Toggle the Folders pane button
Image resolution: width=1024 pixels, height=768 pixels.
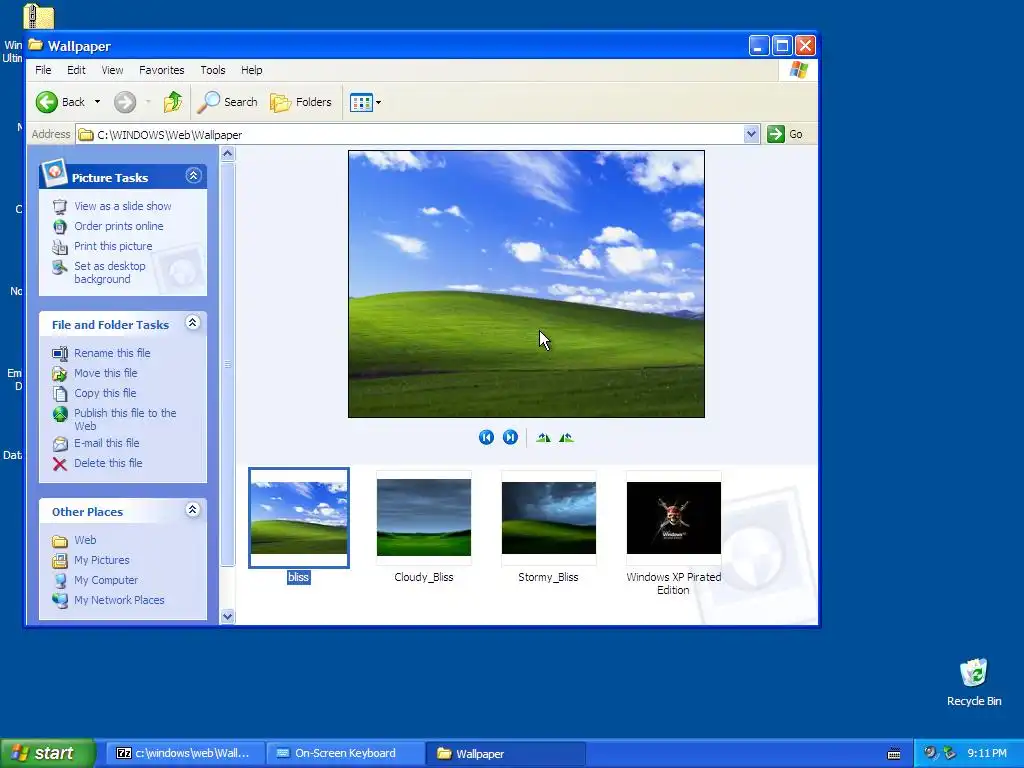point(301,102)
